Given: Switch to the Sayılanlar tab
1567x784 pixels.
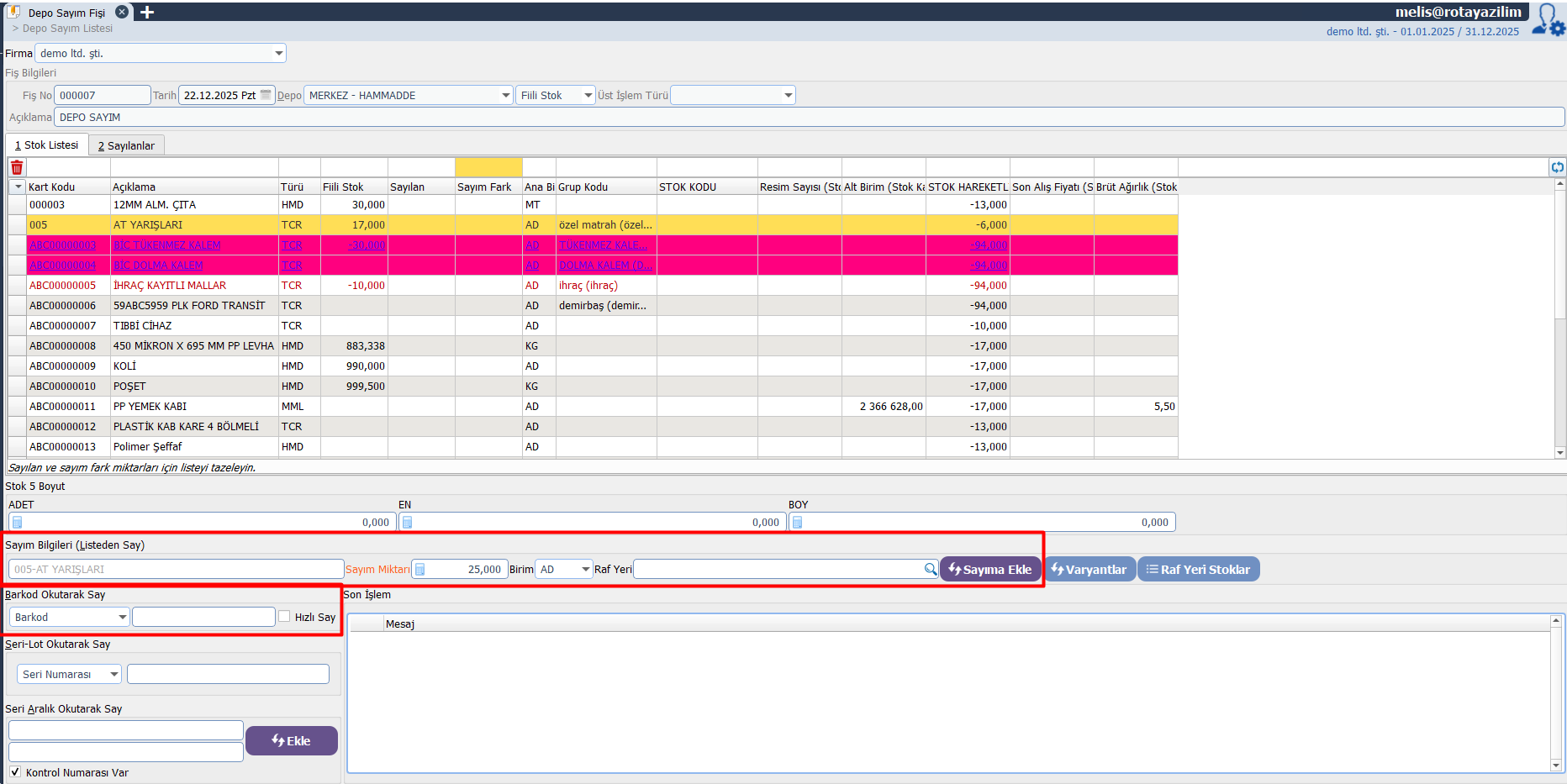Looking at the screenshot, I should click(x=126, y=145).
